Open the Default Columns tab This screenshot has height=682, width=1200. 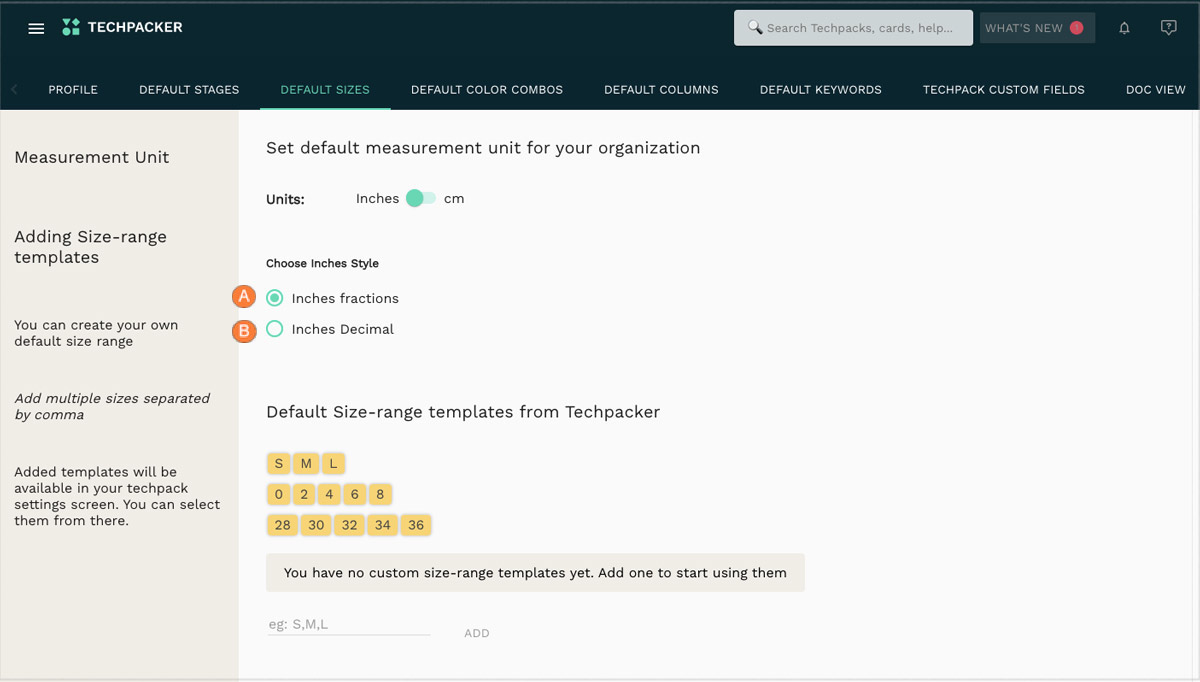pyautogui.click(x=661, y=90)
